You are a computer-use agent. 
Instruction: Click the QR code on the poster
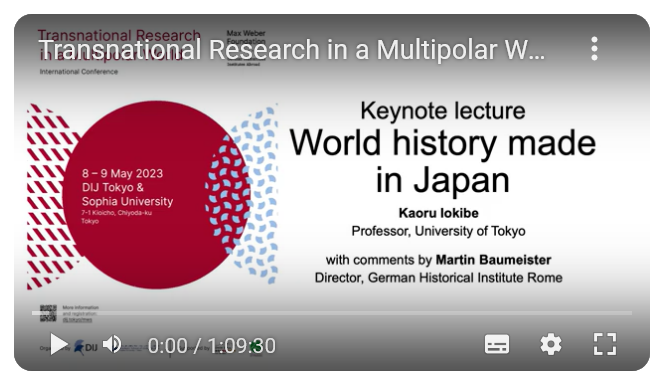48,313
